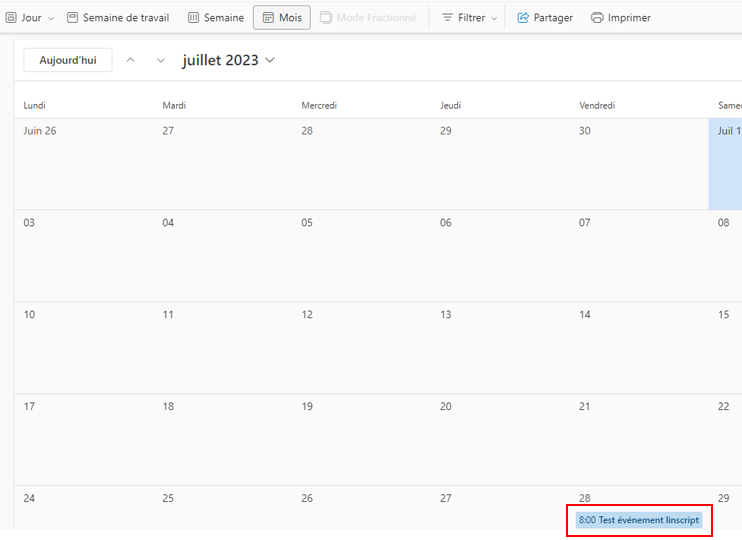742x540 pixels.
Task: Go to next month with down chevron
Action: [161, 60]
